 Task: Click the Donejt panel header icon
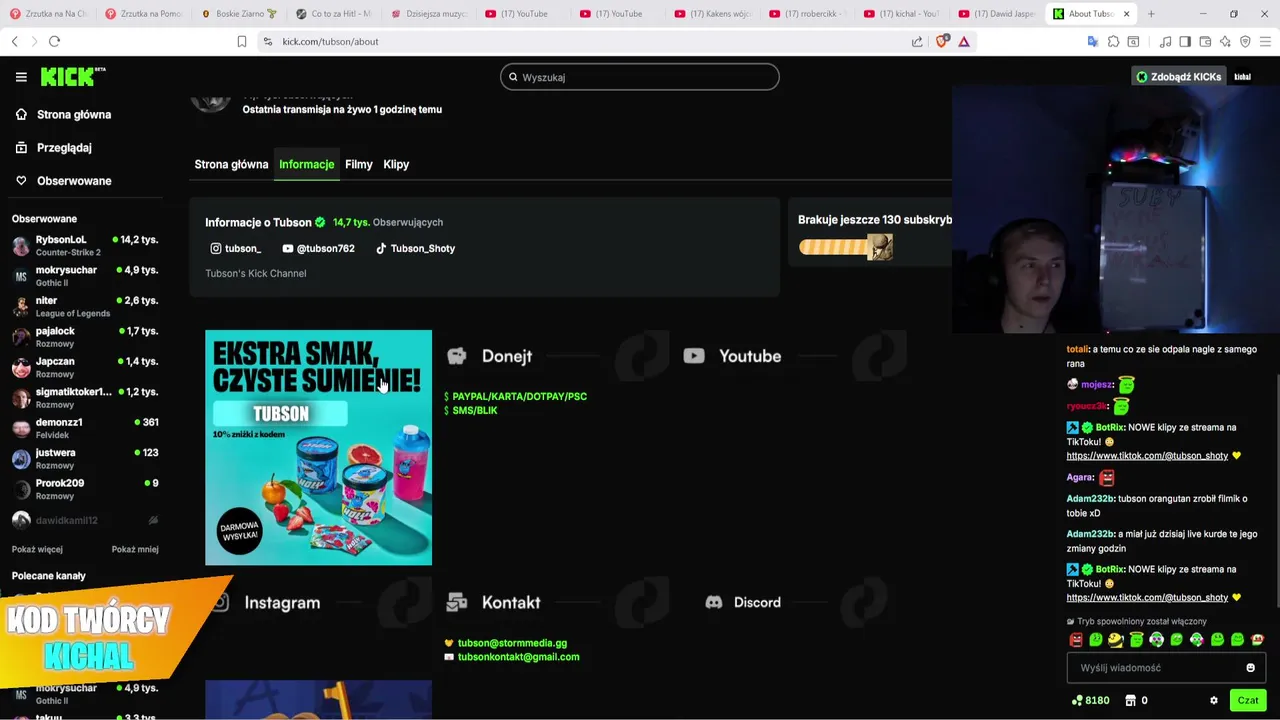(457, 356)
